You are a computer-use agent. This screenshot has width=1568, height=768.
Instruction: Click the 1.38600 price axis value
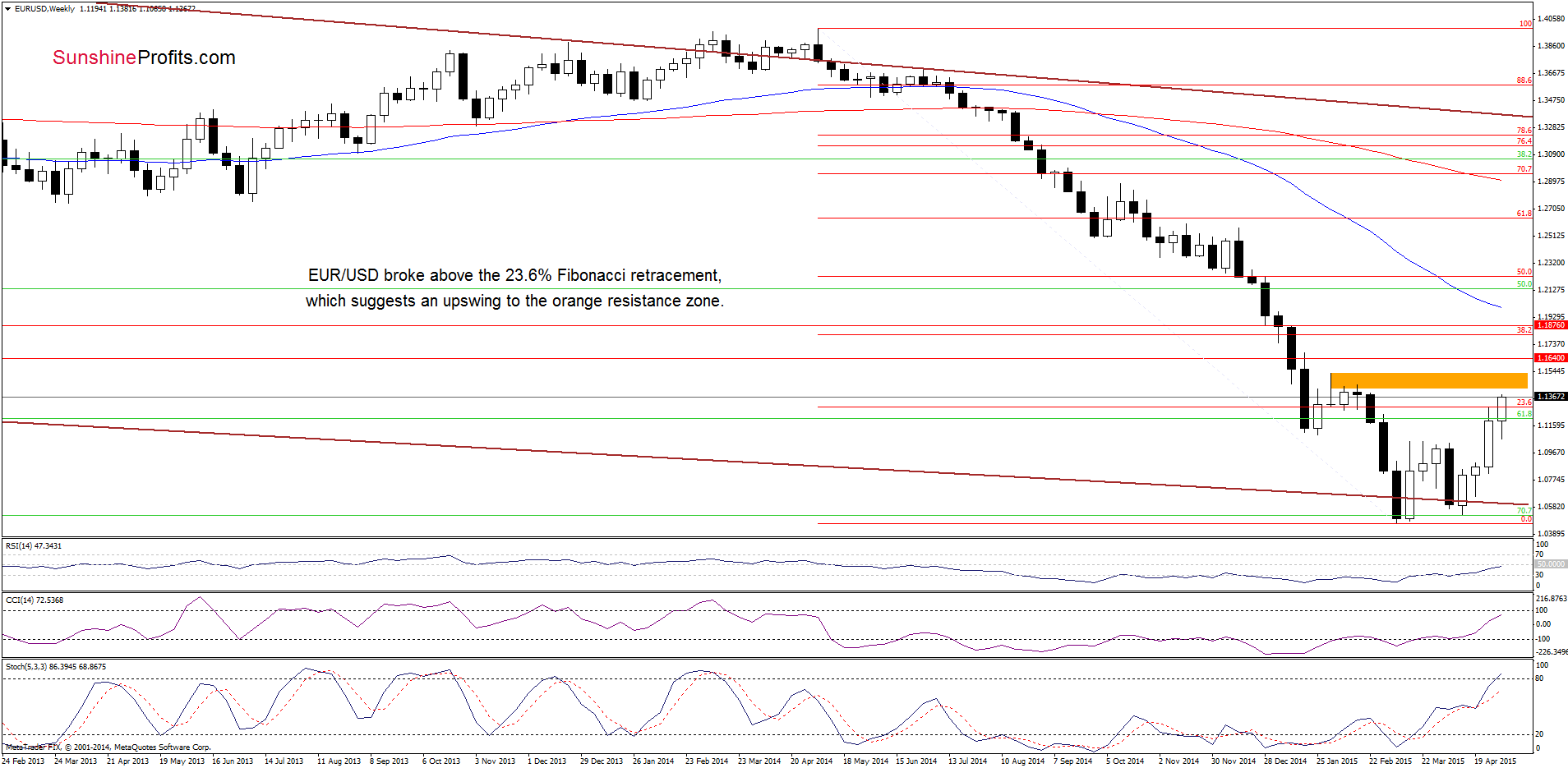pos(1551,45)
